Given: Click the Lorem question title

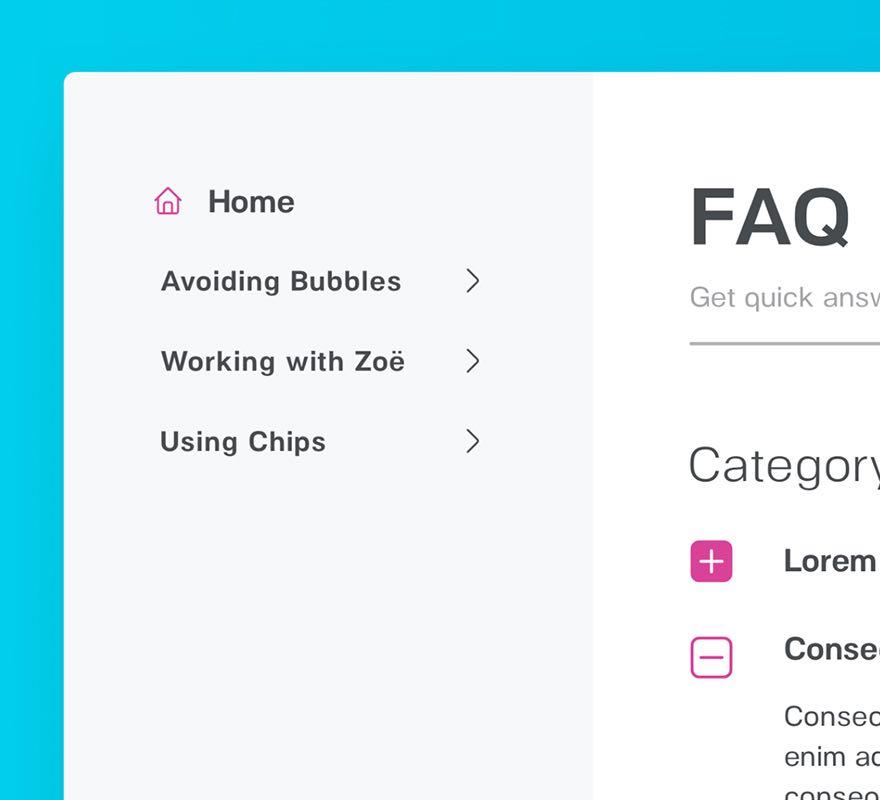Looking at the screenshot, I should click(x=829, y=561).
